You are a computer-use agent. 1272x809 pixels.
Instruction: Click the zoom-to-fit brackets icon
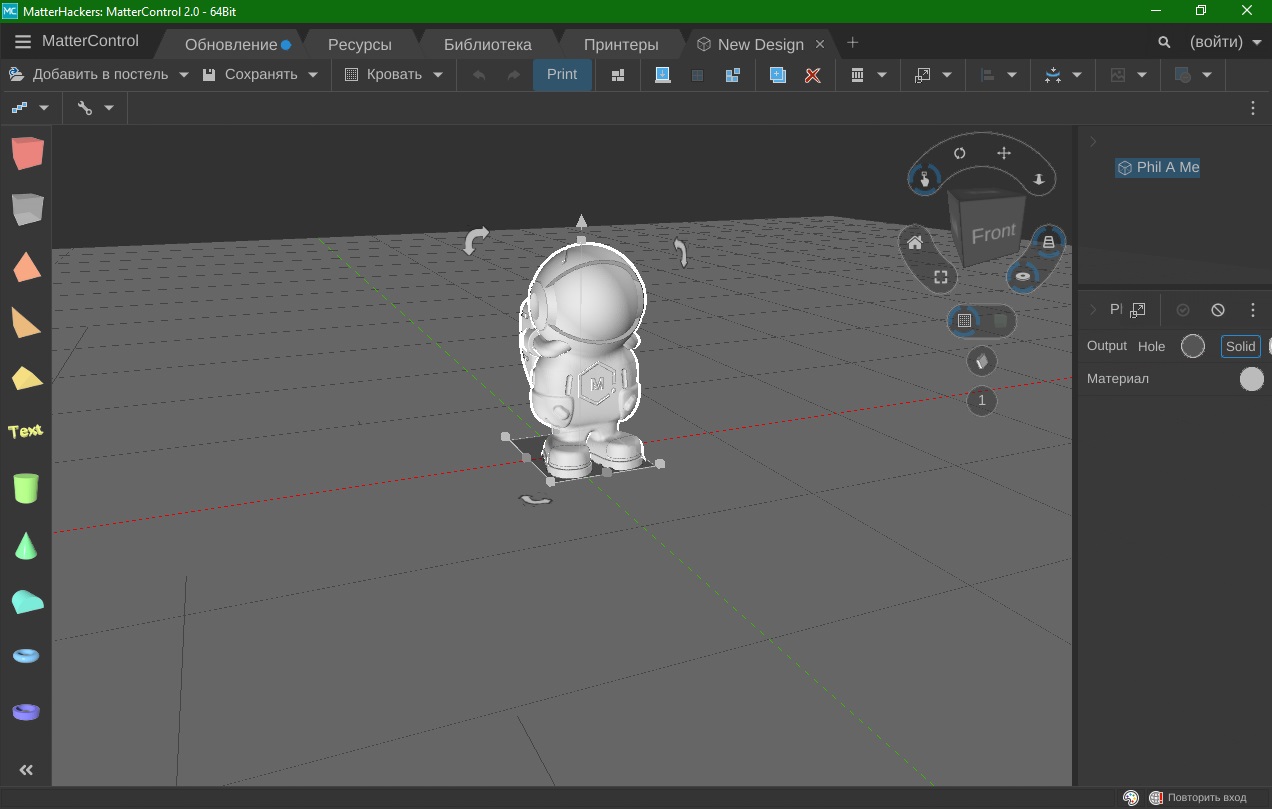tap(941, 277)
